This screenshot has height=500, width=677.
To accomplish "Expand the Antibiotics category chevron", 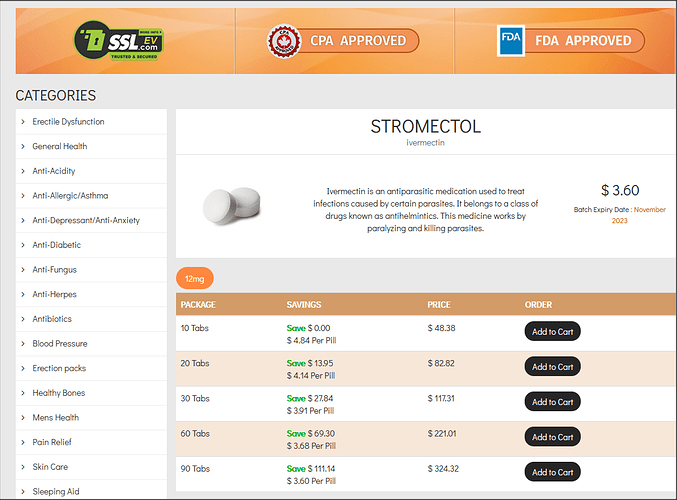I will 23,319.
